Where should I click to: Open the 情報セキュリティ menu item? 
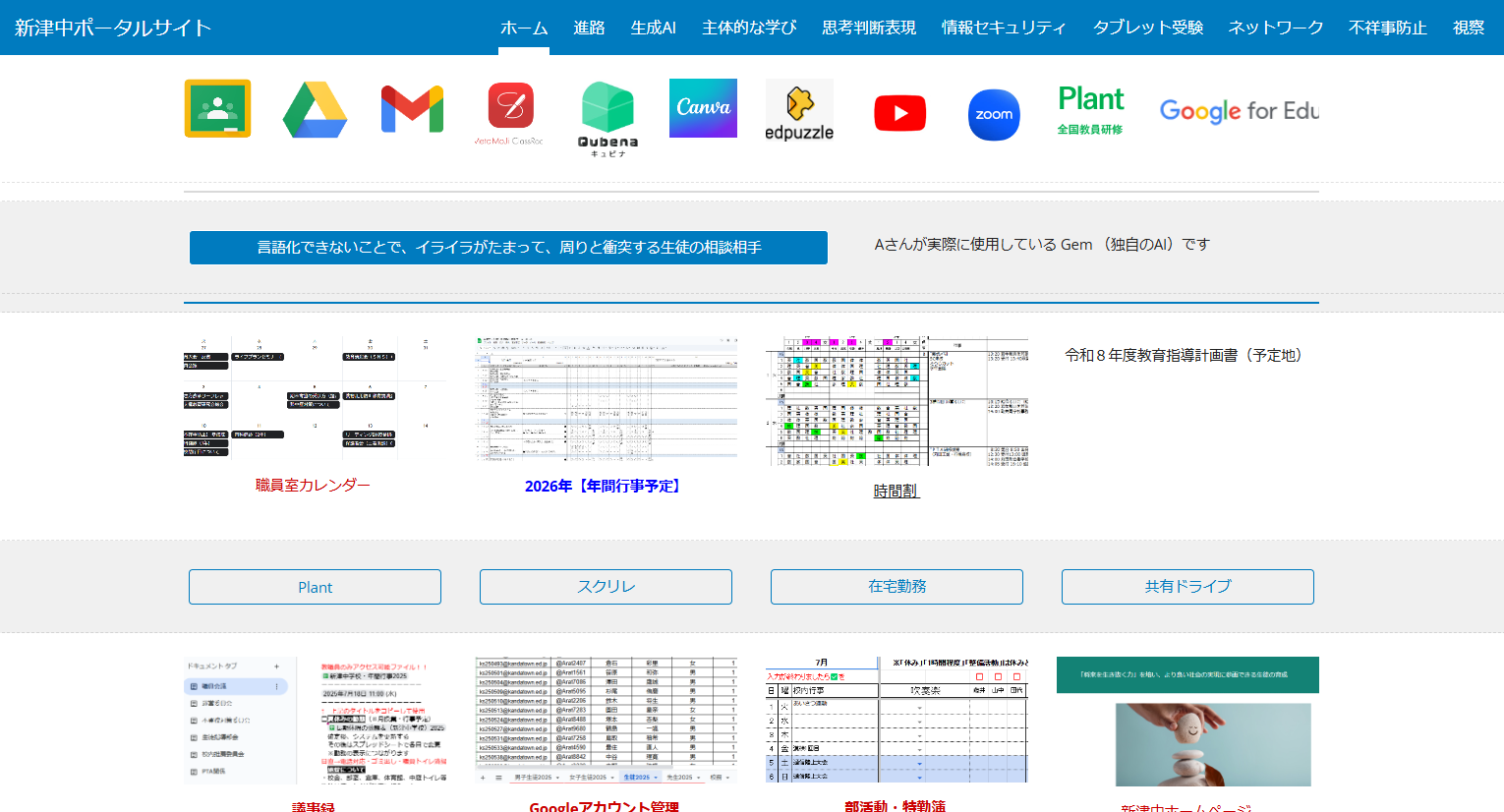pyautogui.click(x=1004, y=28)
